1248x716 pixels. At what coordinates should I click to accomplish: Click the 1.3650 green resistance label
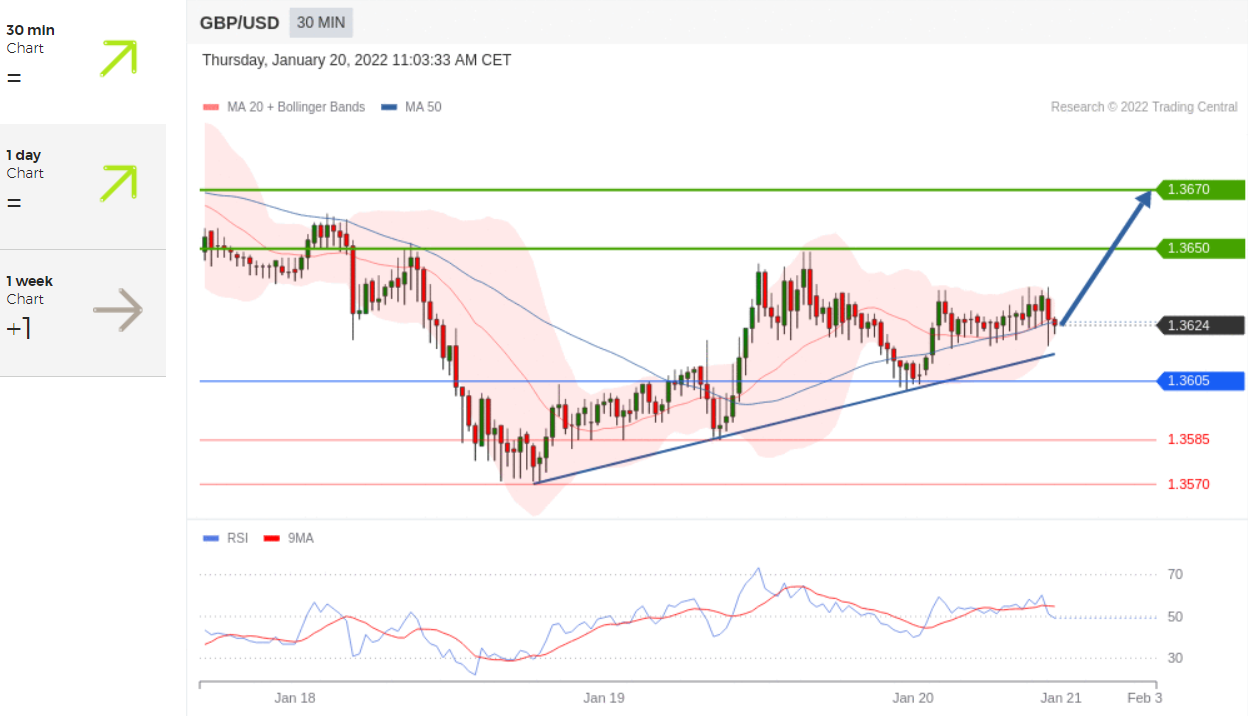(1200, 248)
